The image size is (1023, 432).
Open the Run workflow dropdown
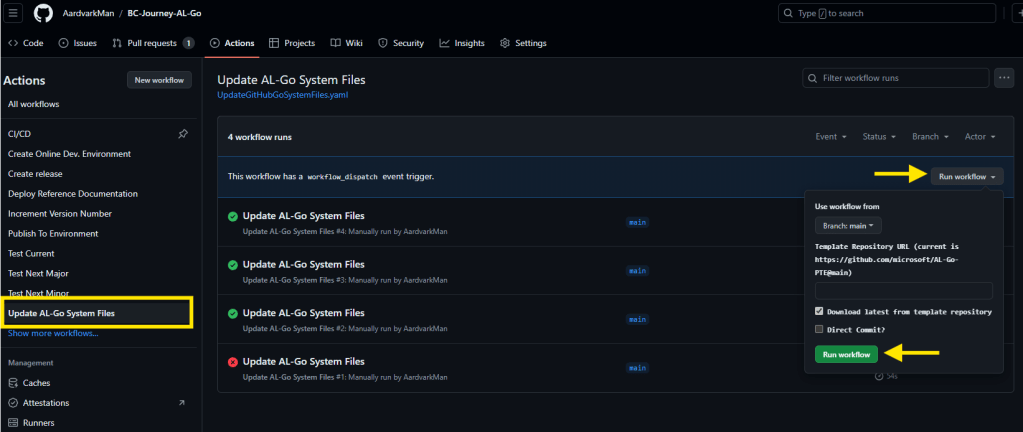[966, 176]
